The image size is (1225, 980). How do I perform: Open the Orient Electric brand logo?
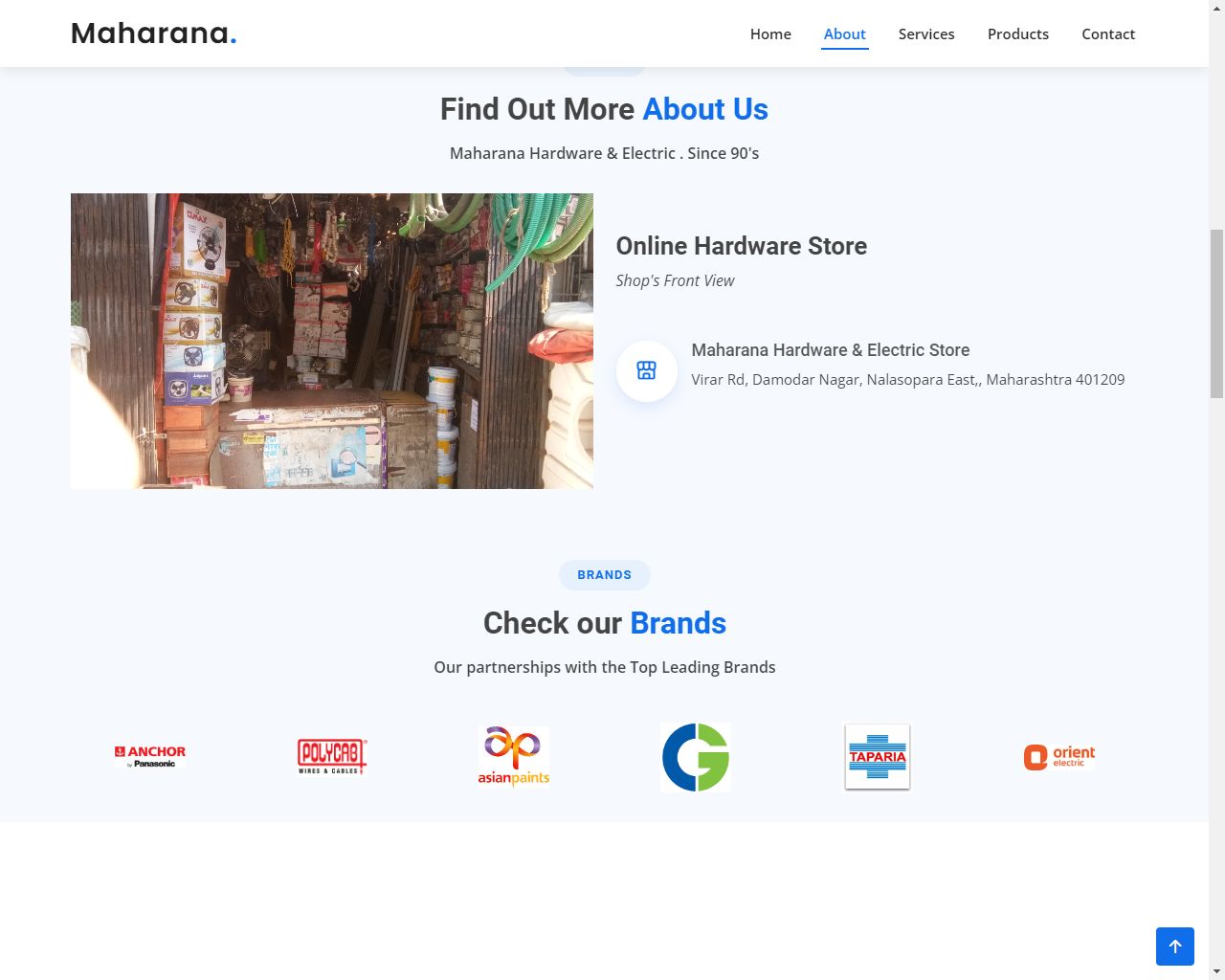[x=1059, y=757]
